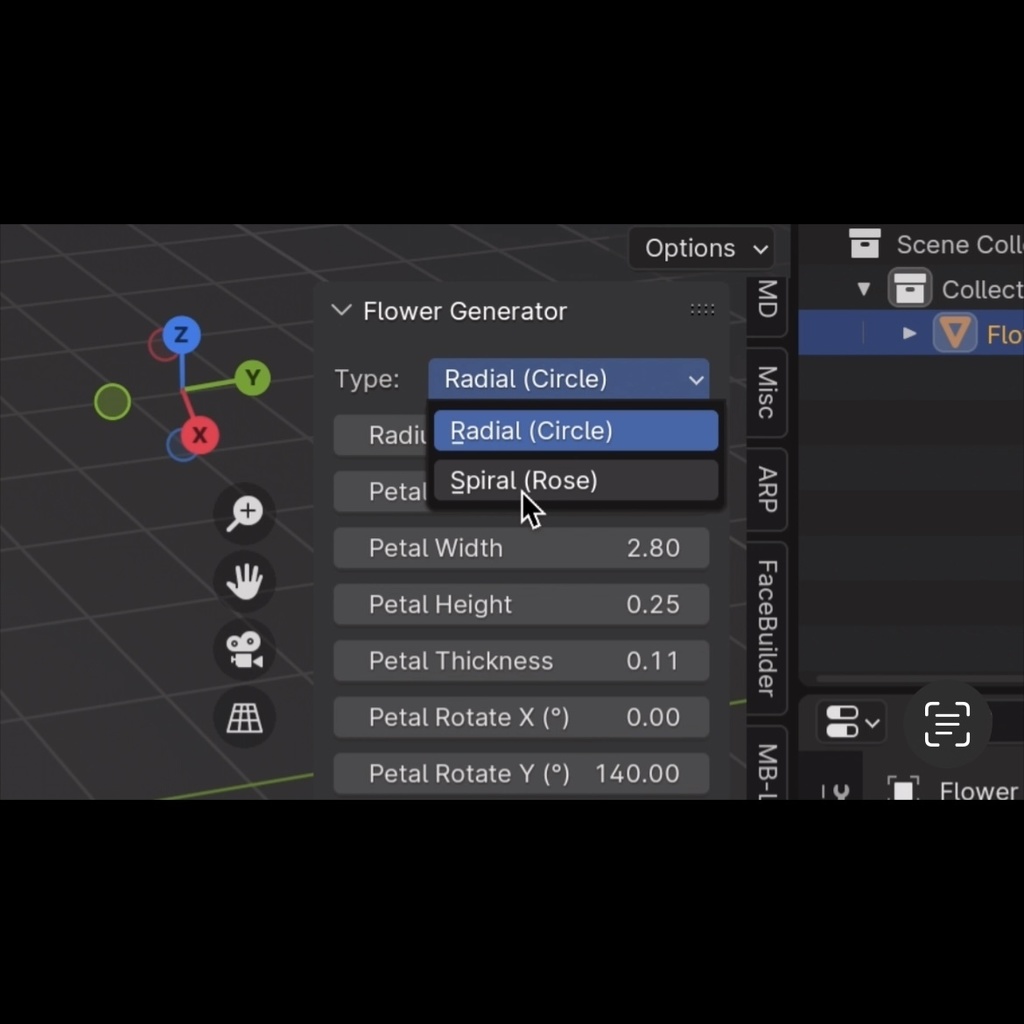1024x1024 pixels.
Task: Activate the hand pan icon in the viewport
Action: coord(244,582)
